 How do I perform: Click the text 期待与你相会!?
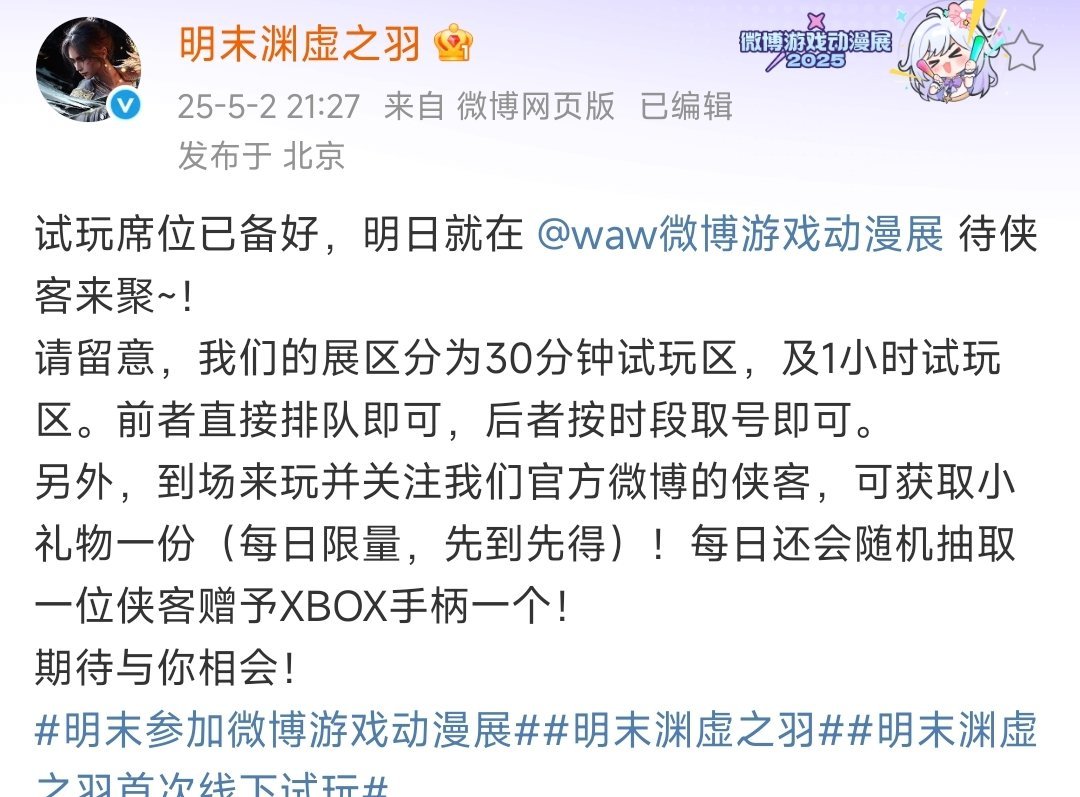click(165, 667)
